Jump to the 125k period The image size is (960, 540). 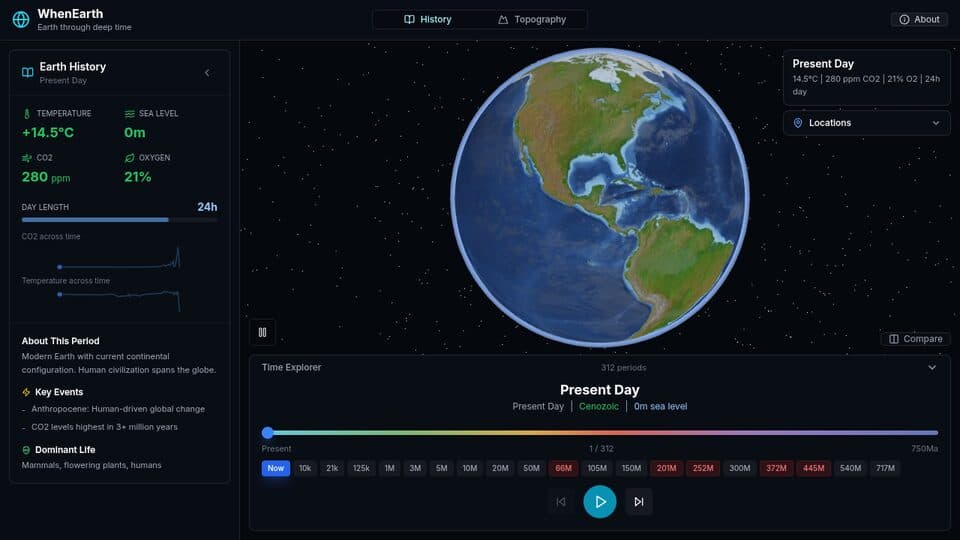coord(361,468)
